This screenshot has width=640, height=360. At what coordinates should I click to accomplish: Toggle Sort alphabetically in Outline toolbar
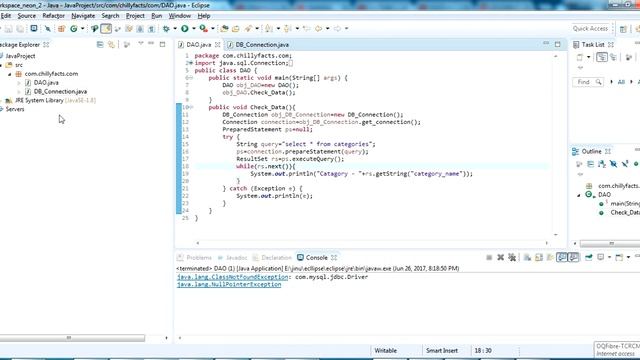(x=602, y=164)
